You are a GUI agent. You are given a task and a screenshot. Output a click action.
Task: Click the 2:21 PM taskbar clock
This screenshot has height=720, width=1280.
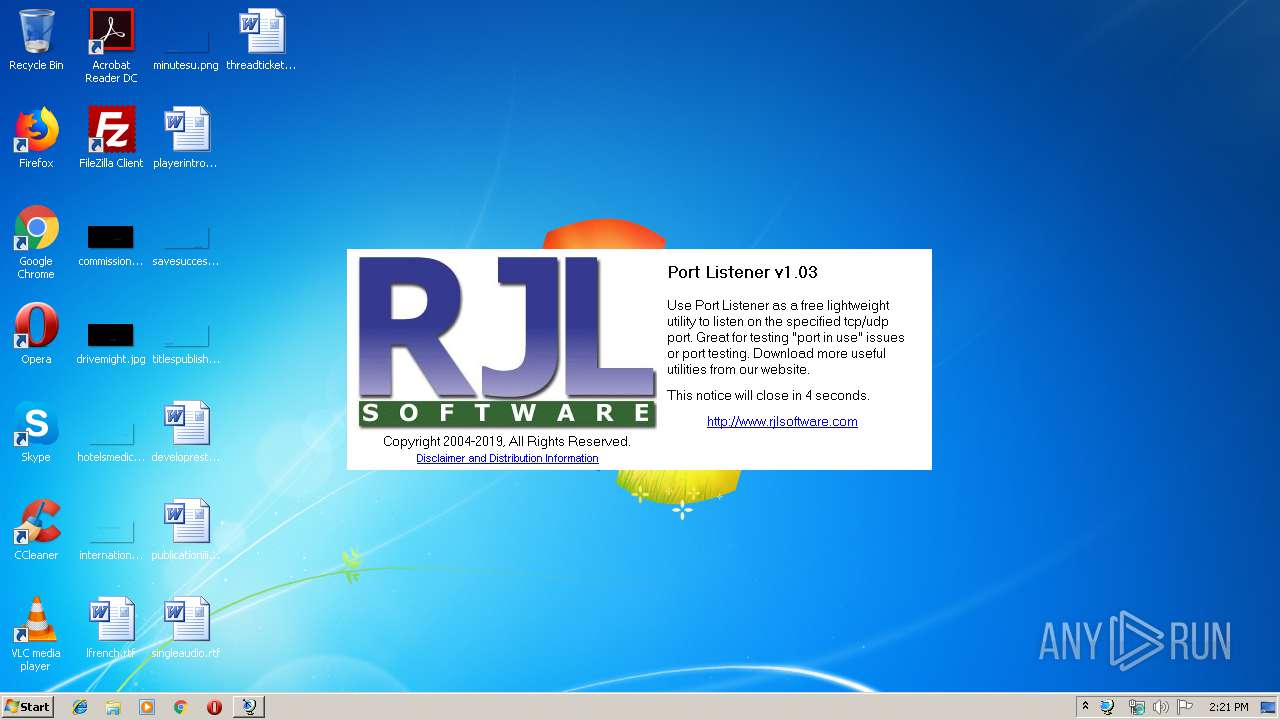pyautogui.click(x=1229, y=707)
